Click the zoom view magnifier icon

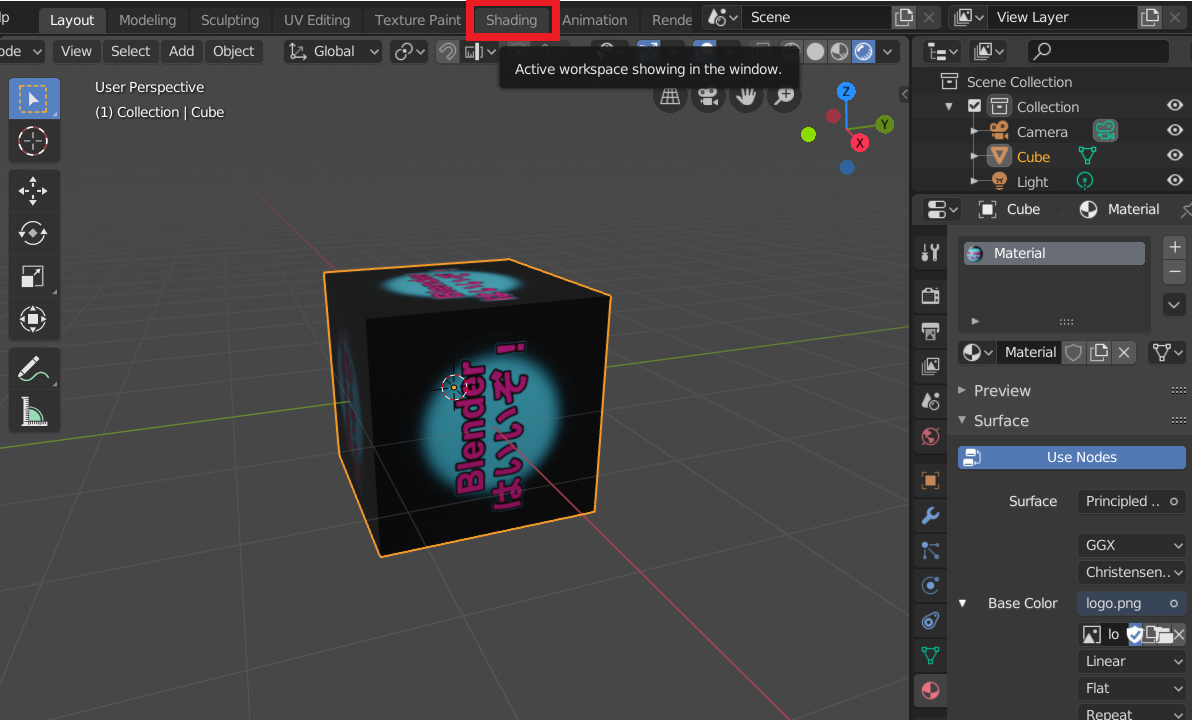(x=784, y=97)
